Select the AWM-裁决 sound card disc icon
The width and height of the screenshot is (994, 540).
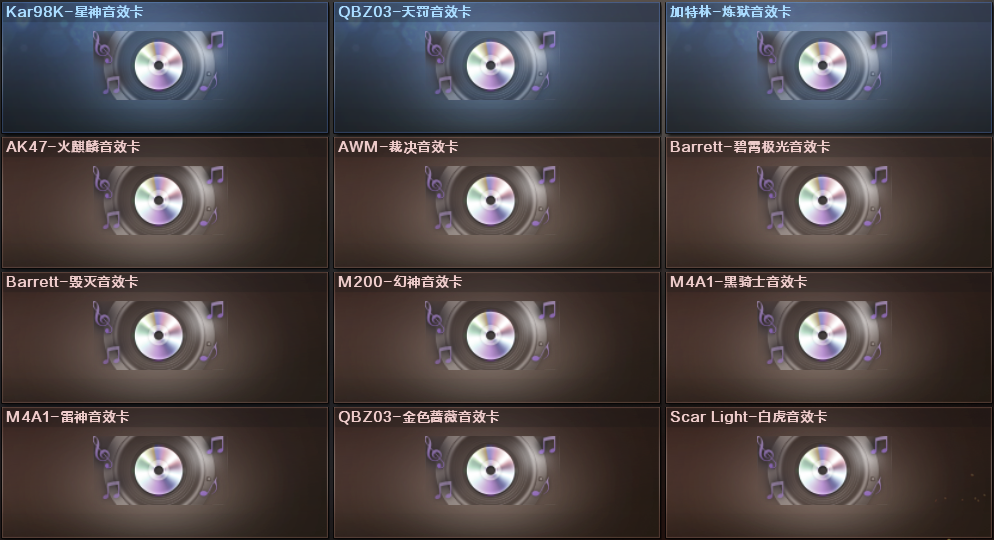(x=491, y=200)
